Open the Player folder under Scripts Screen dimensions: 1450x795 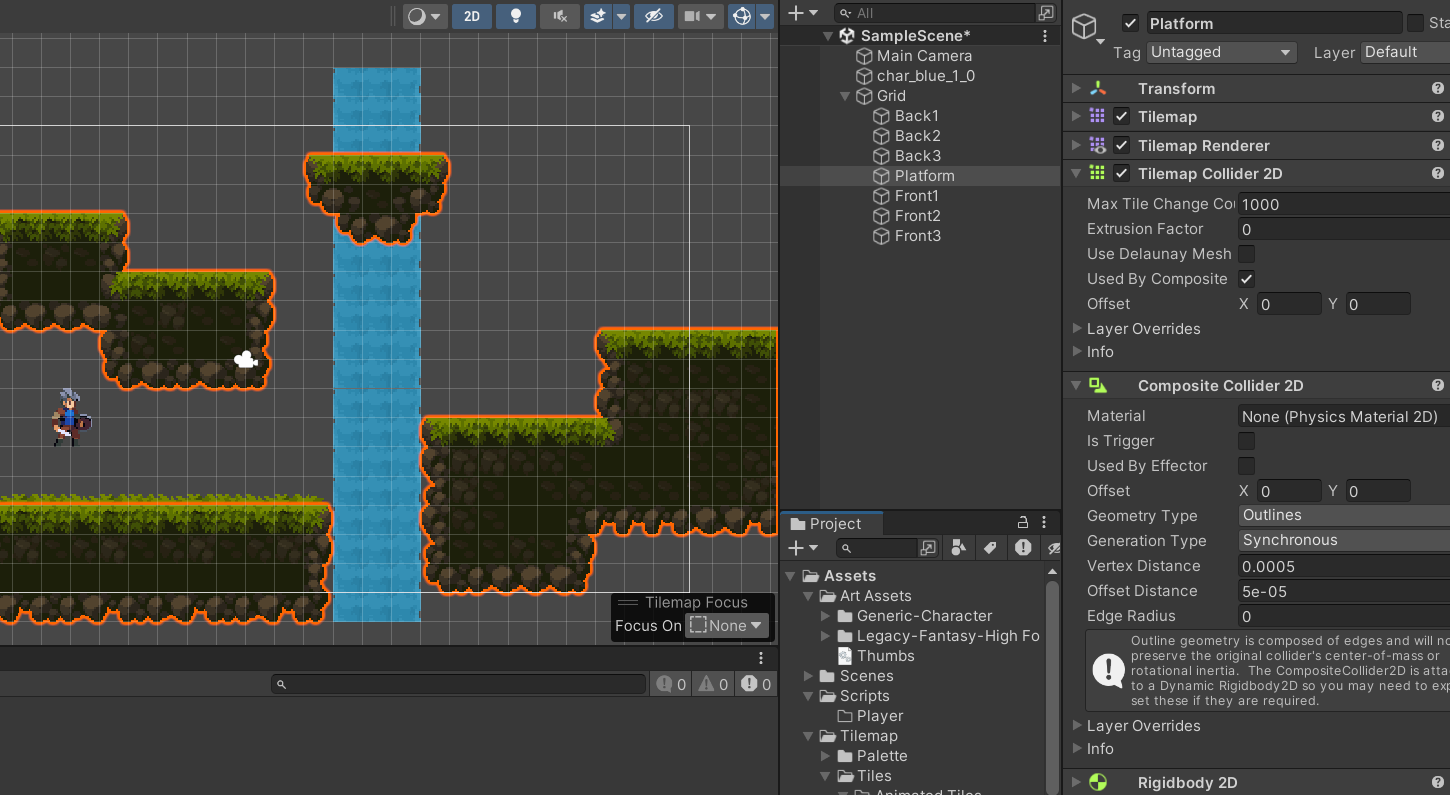tap(879, 716)
